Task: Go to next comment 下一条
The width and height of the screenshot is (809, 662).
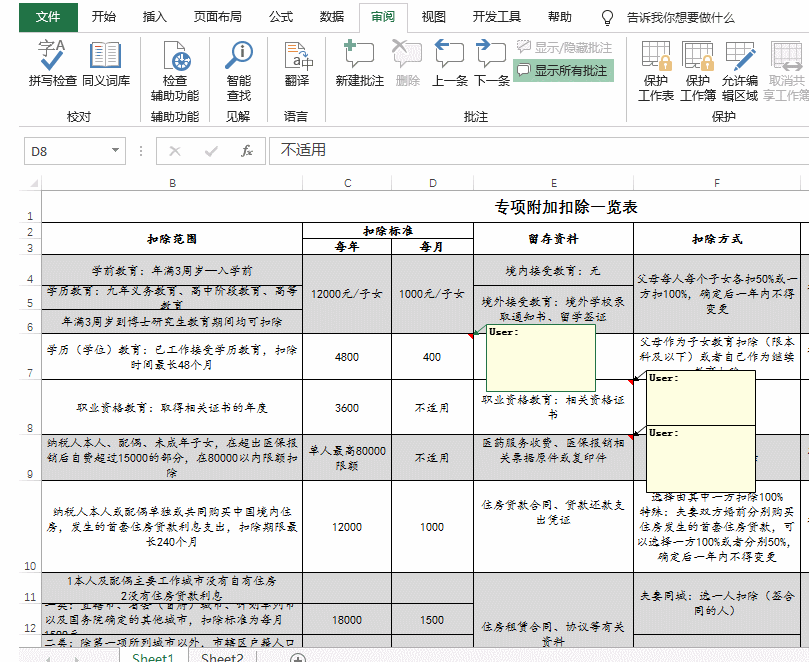Action: tap(491, 63)
